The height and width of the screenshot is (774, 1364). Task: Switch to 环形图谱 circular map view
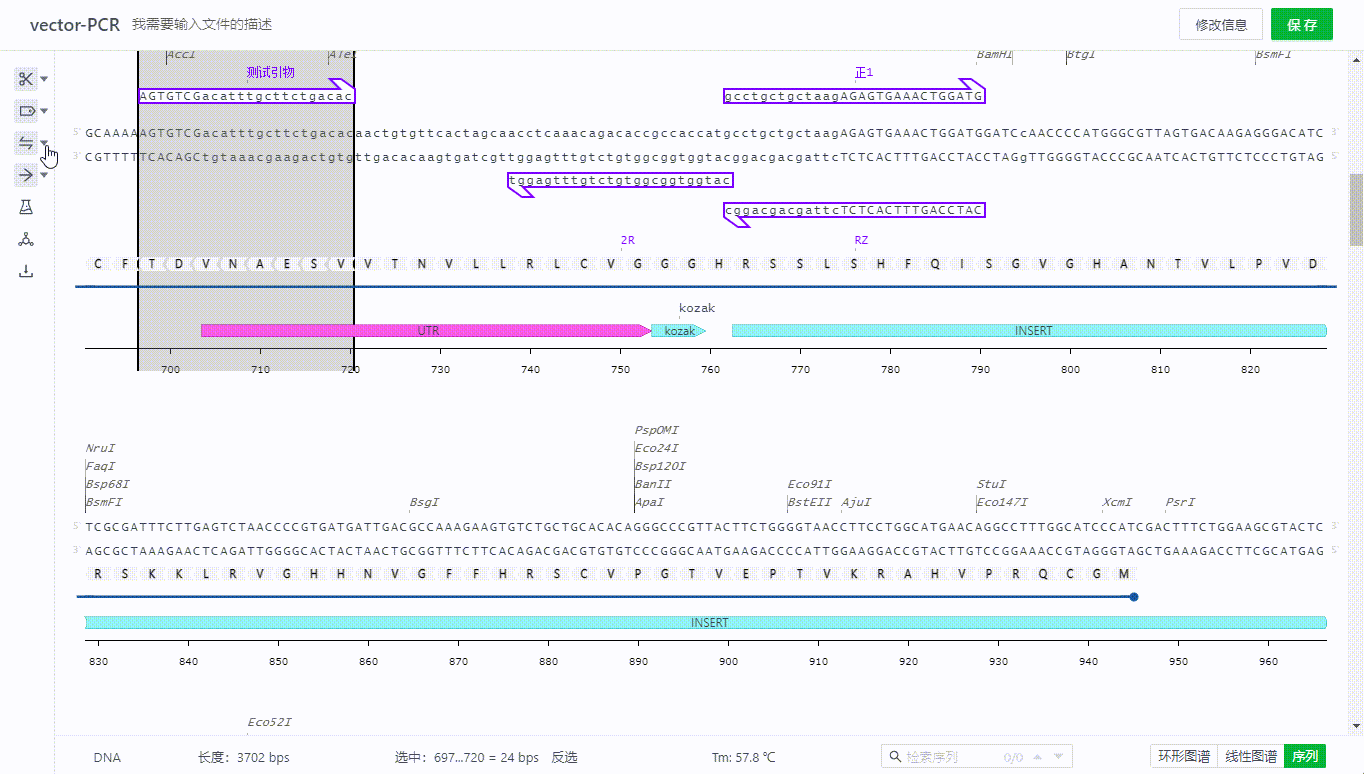click(x=1184, y=757)
